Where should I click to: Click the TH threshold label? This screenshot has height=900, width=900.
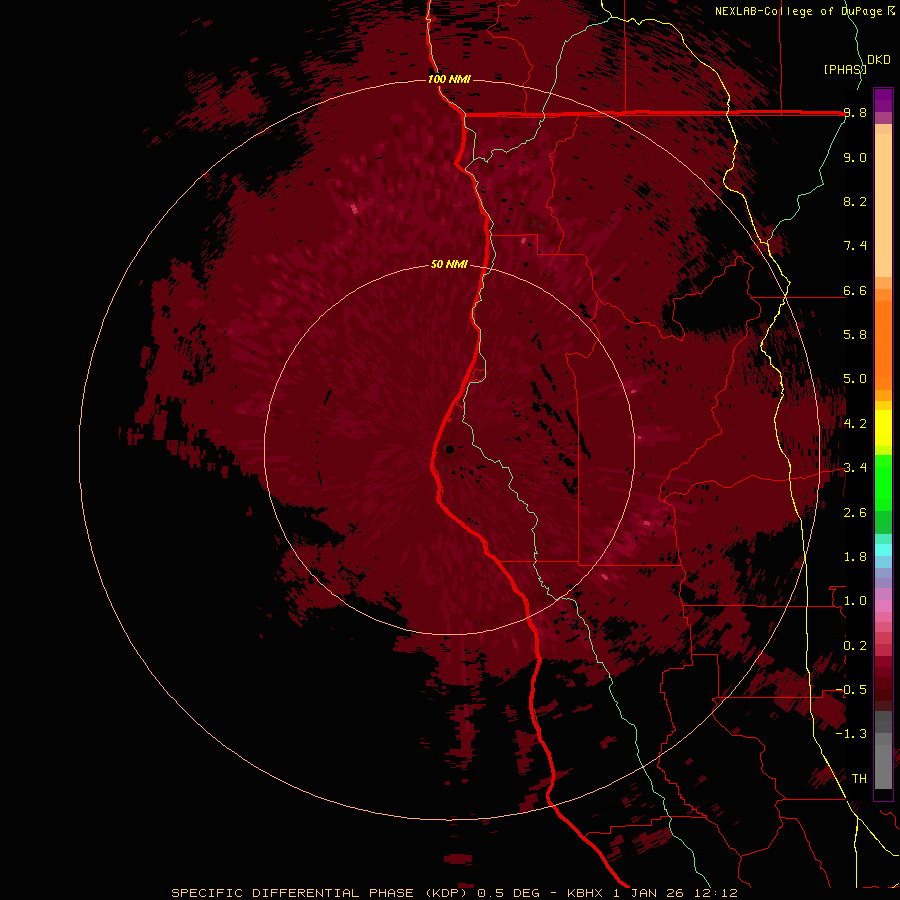click(x=859, y=779)
